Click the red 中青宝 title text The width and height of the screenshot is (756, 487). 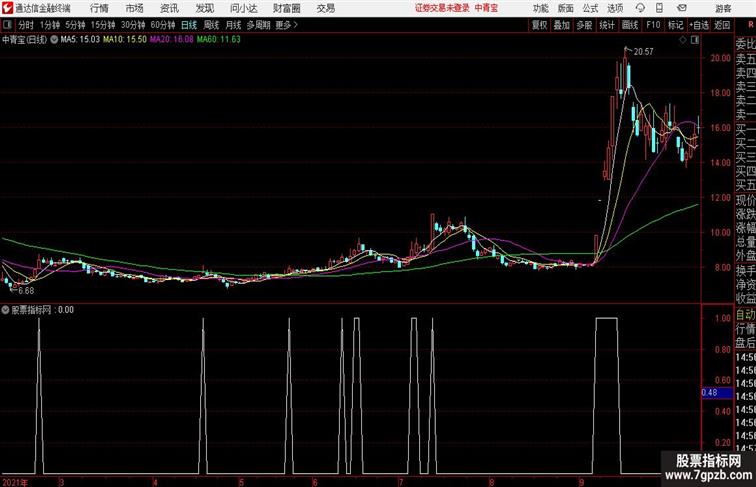(486, 8)
